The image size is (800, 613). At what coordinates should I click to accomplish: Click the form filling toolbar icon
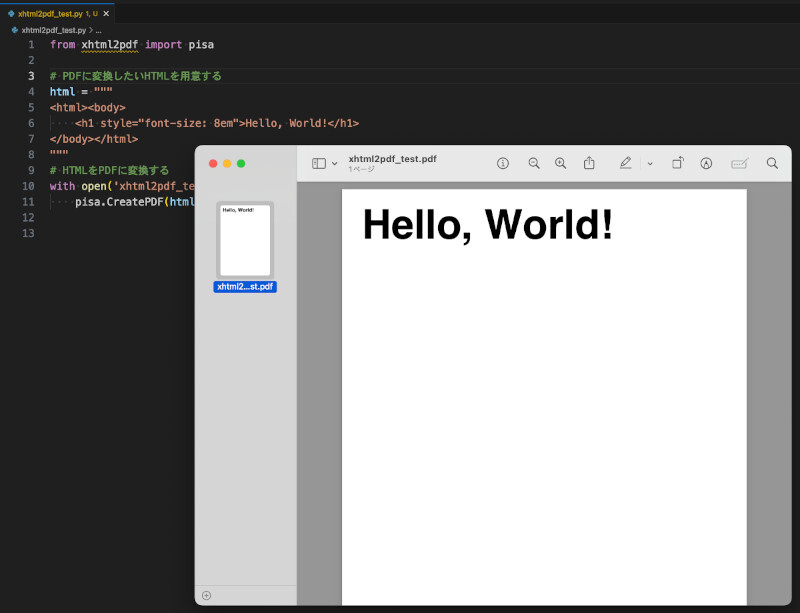pyautogui.click(x=740, y=163)
